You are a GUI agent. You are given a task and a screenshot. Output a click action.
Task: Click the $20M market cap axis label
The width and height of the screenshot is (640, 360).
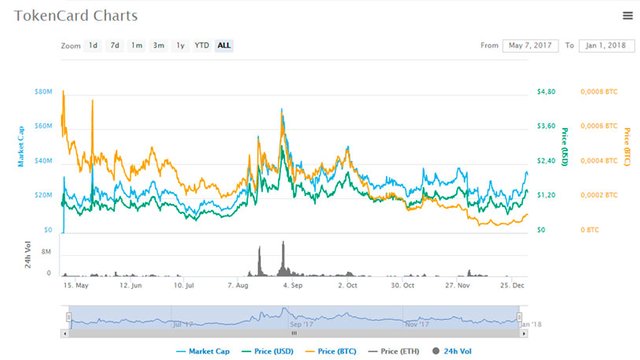click(x=43, y=195)
